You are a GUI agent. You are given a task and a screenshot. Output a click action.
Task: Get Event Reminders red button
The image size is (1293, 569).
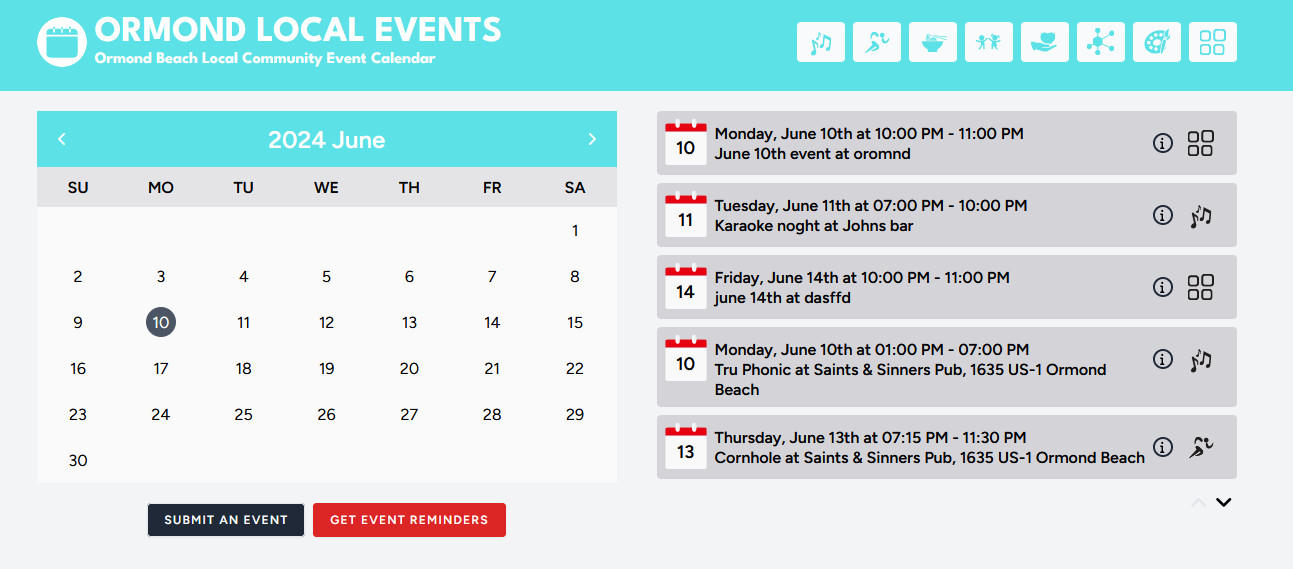click(409, 520)
